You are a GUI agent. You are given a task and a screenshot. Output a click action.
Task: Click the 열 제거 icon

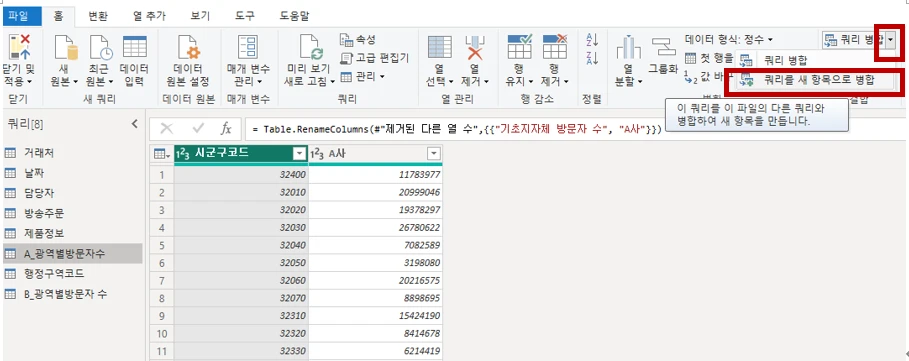coord(475,47)
